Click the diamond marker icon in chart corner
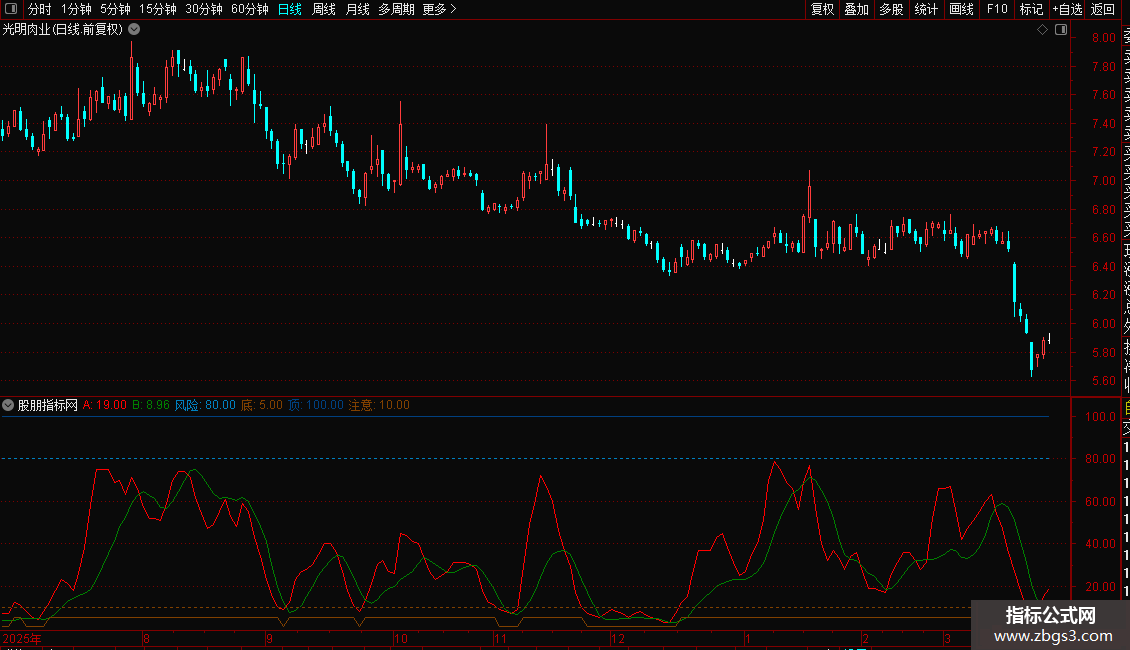The image size is (1130, 650). (1042, 30)
